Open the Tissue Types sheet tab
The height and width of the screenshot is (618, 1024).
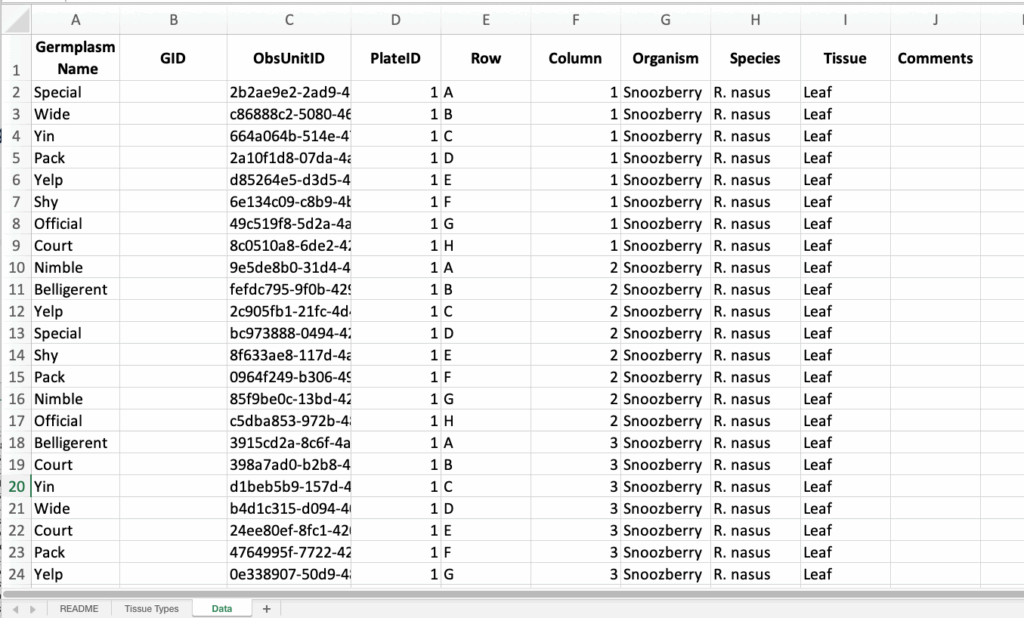coord(151,608)
